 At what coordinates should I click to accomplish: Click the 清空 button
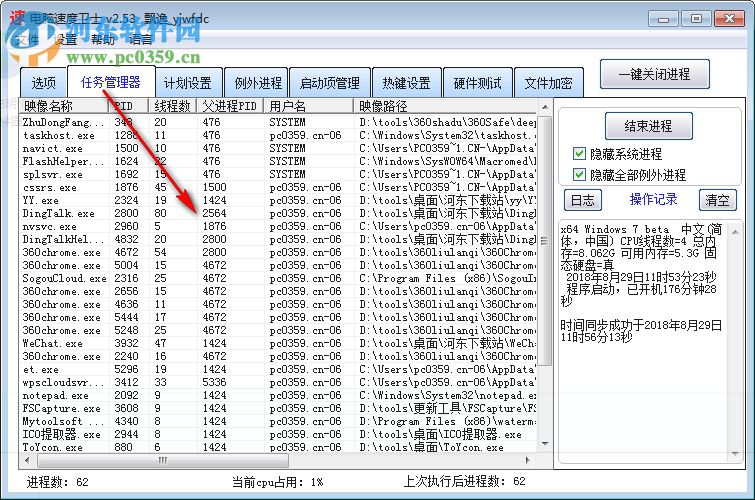[717, 200]
